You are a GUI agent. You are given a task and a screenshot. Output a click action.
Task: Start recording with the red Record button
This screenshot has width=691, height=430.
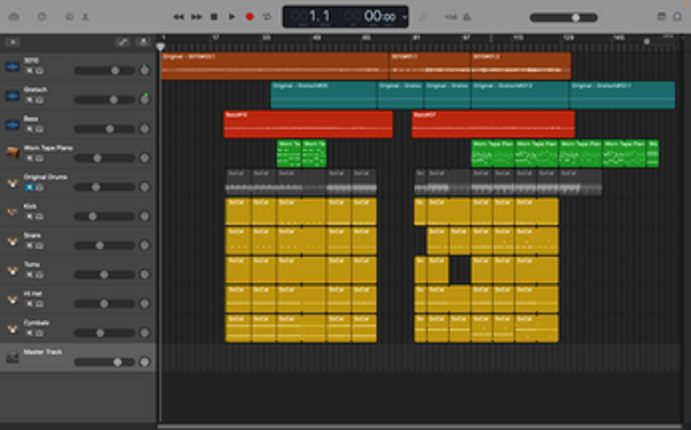(250, 17)
